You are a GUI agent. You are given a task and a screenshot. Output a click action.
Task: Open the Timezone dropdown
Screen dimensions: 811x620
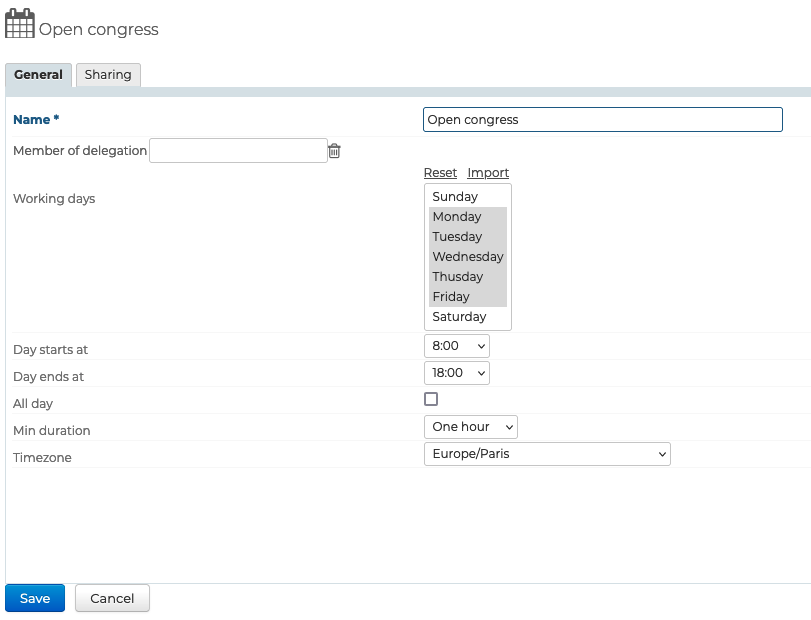tap(547, 454)
